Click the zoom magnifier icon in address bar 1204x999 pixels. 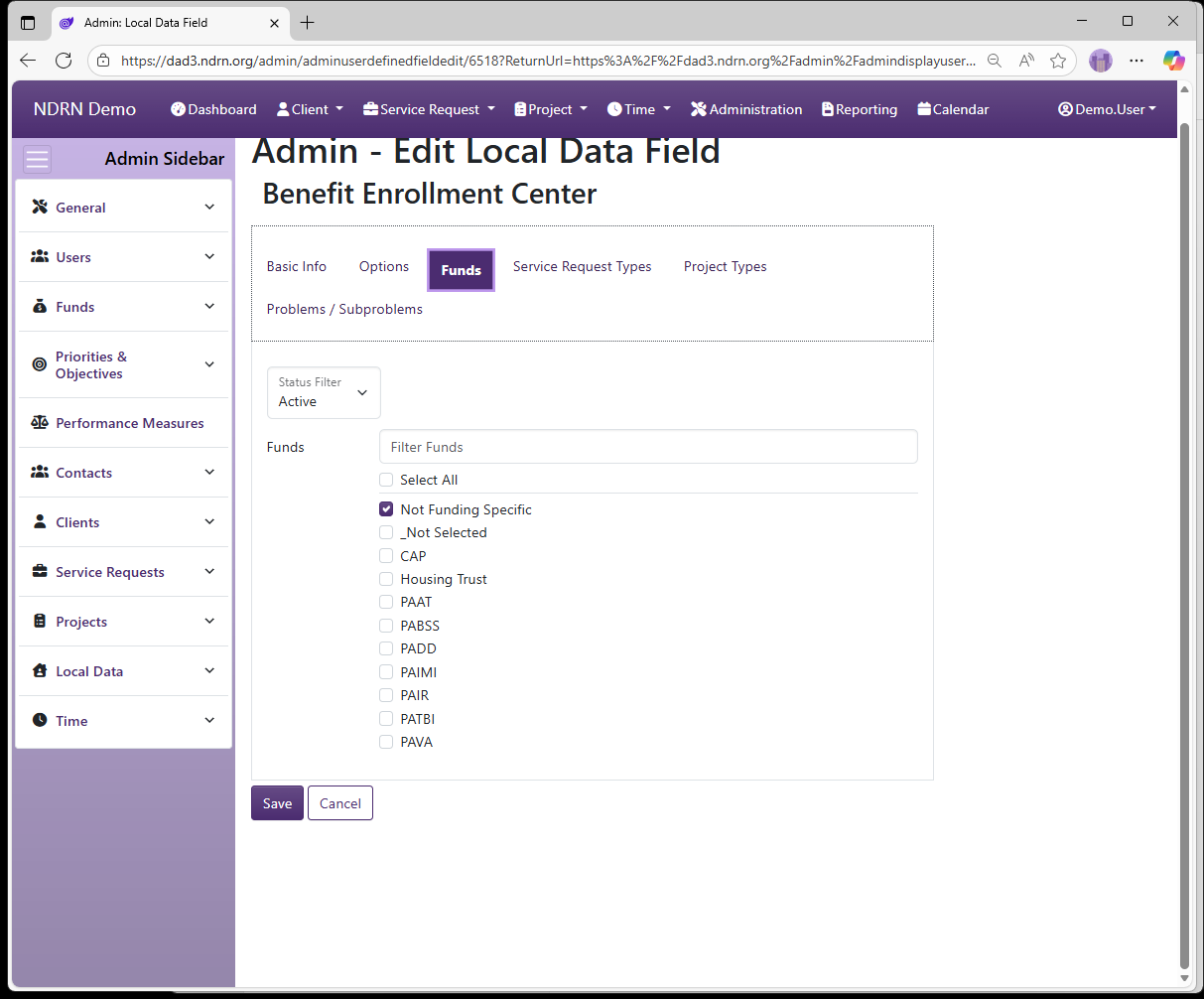tap(995, 61)
